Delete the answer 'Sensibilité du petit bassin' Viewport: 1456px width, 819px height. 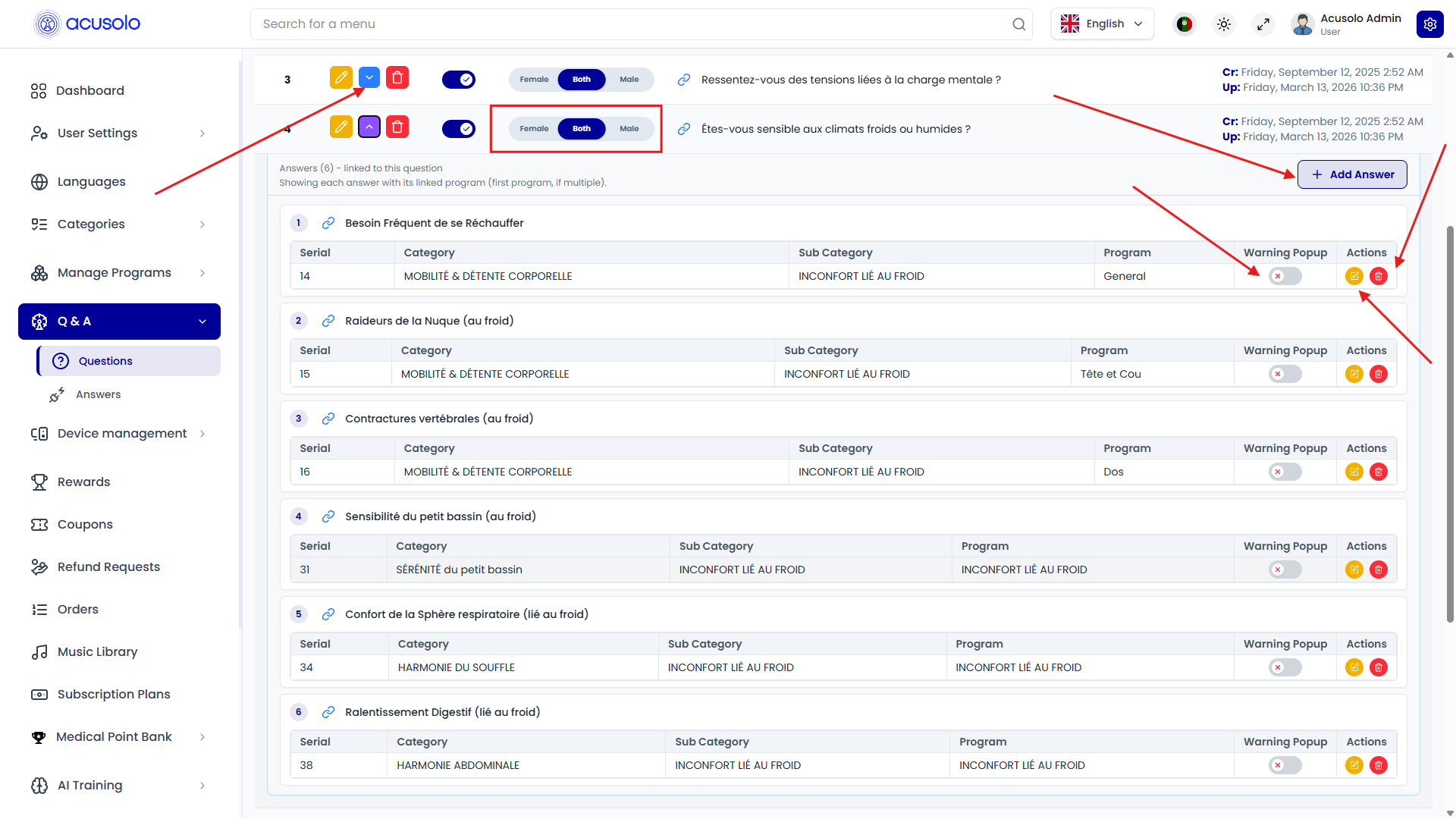1379,570
